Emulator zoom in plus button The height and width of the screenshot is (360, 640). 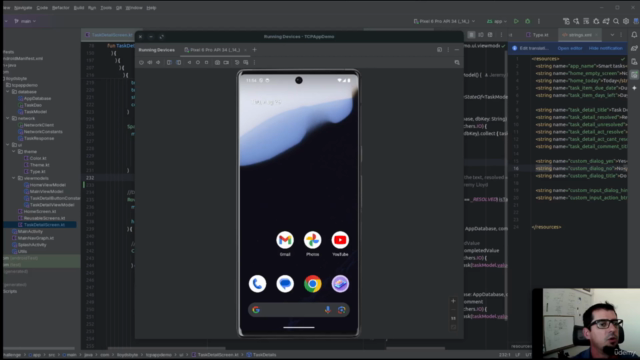tap(453, 301)
